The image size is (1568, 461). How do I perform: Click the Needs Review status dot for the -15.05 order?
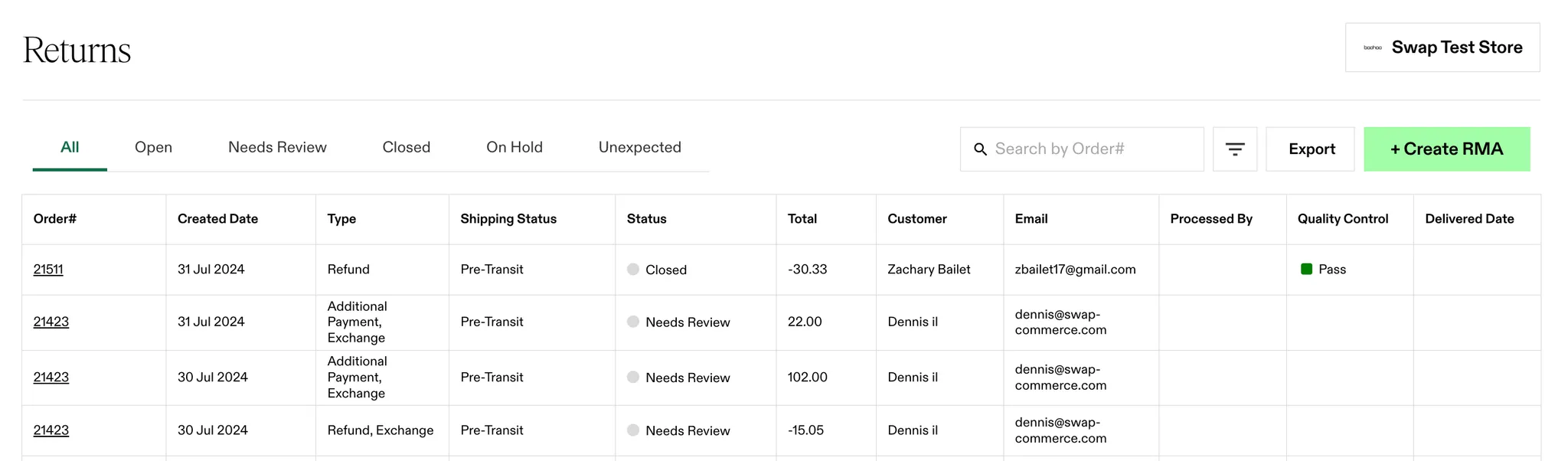pyautogui.click(x=633, y=430)
